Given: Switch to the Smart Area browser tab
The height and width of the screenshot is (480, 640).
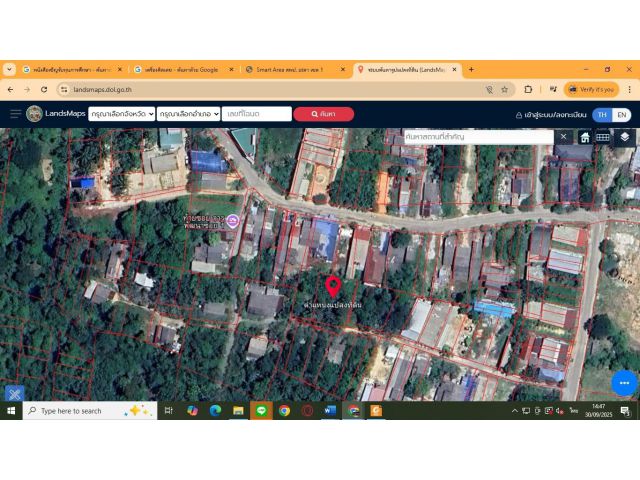Looking at the screenshot, I should tap(289, 69).
